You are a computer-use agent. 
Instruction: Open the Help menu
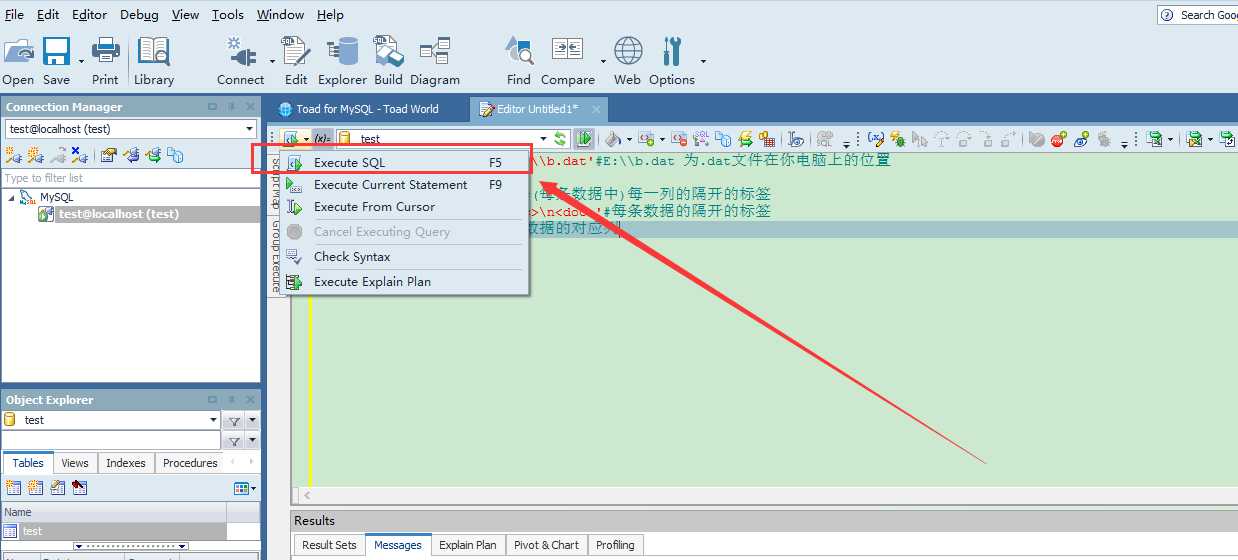(x=330, y=15)
